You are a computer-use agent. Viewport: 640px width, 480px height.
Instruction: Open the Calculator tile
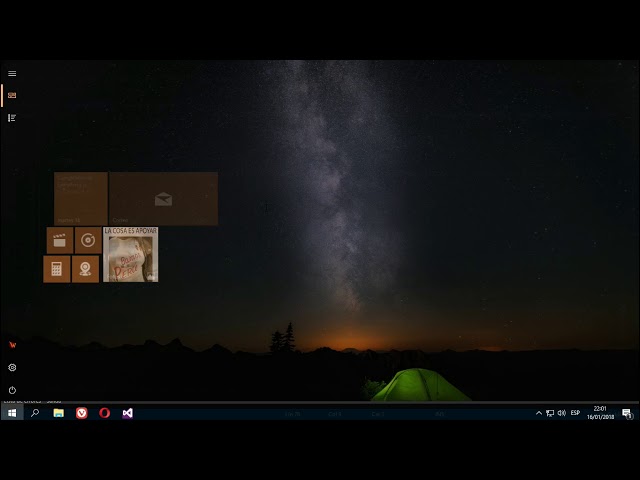(57, 269)
